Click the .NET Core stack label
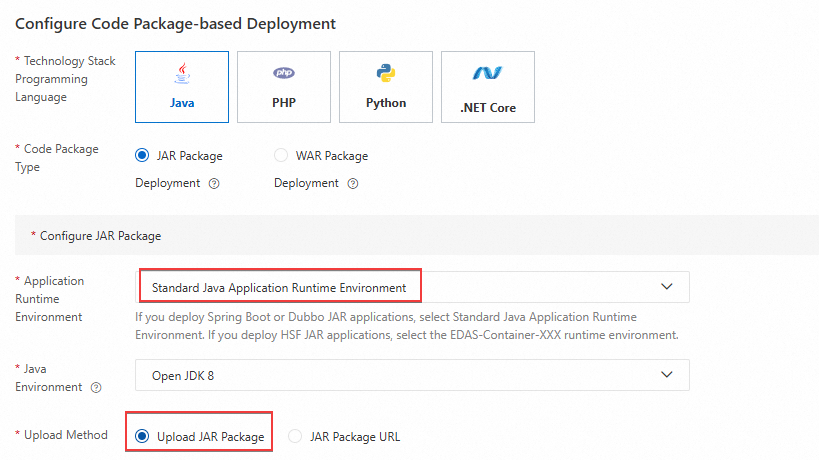 (488, 107)
